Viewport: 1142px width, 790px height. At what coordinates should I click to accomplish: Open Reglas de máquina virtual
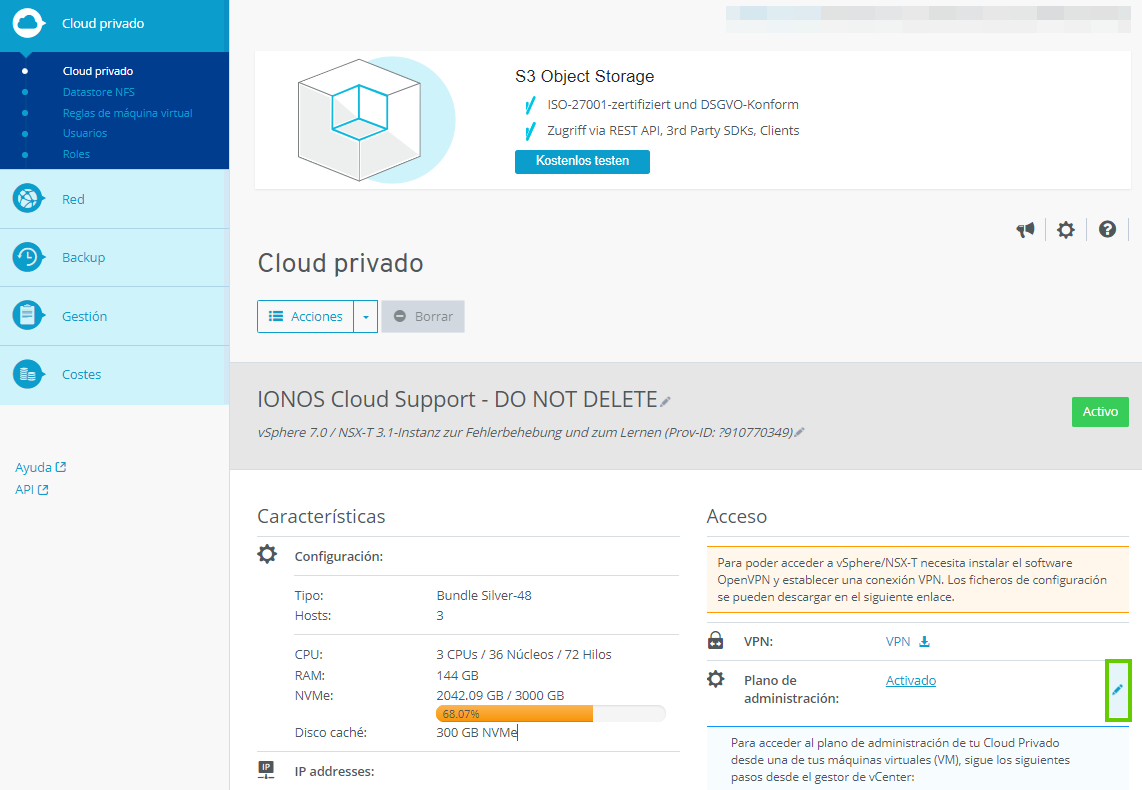point(127,113)
